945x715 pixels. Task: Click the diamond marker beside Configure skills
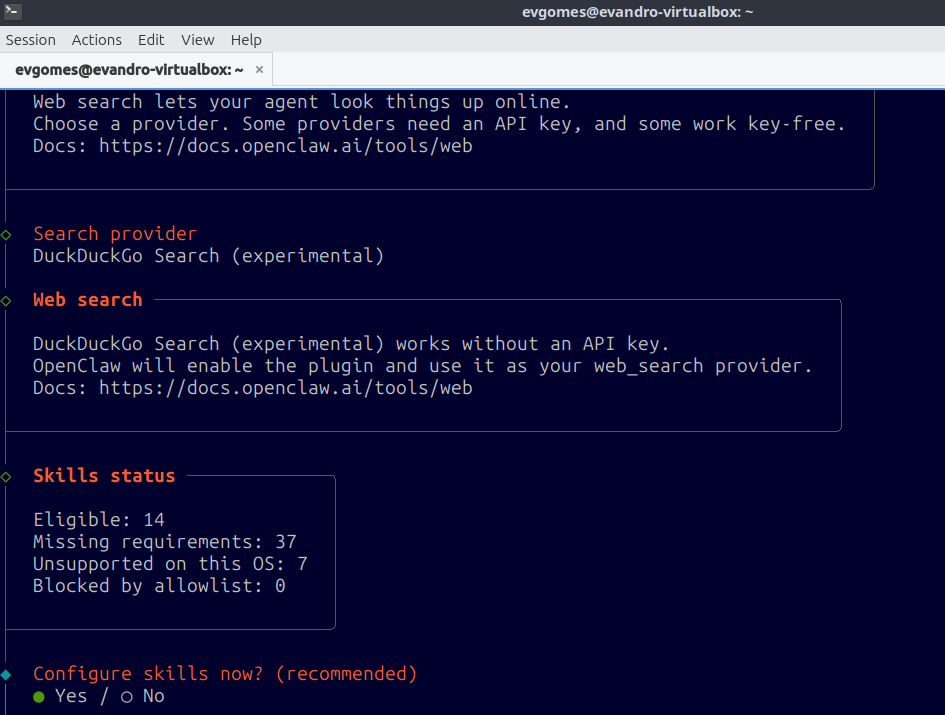[x=6, y=675]
